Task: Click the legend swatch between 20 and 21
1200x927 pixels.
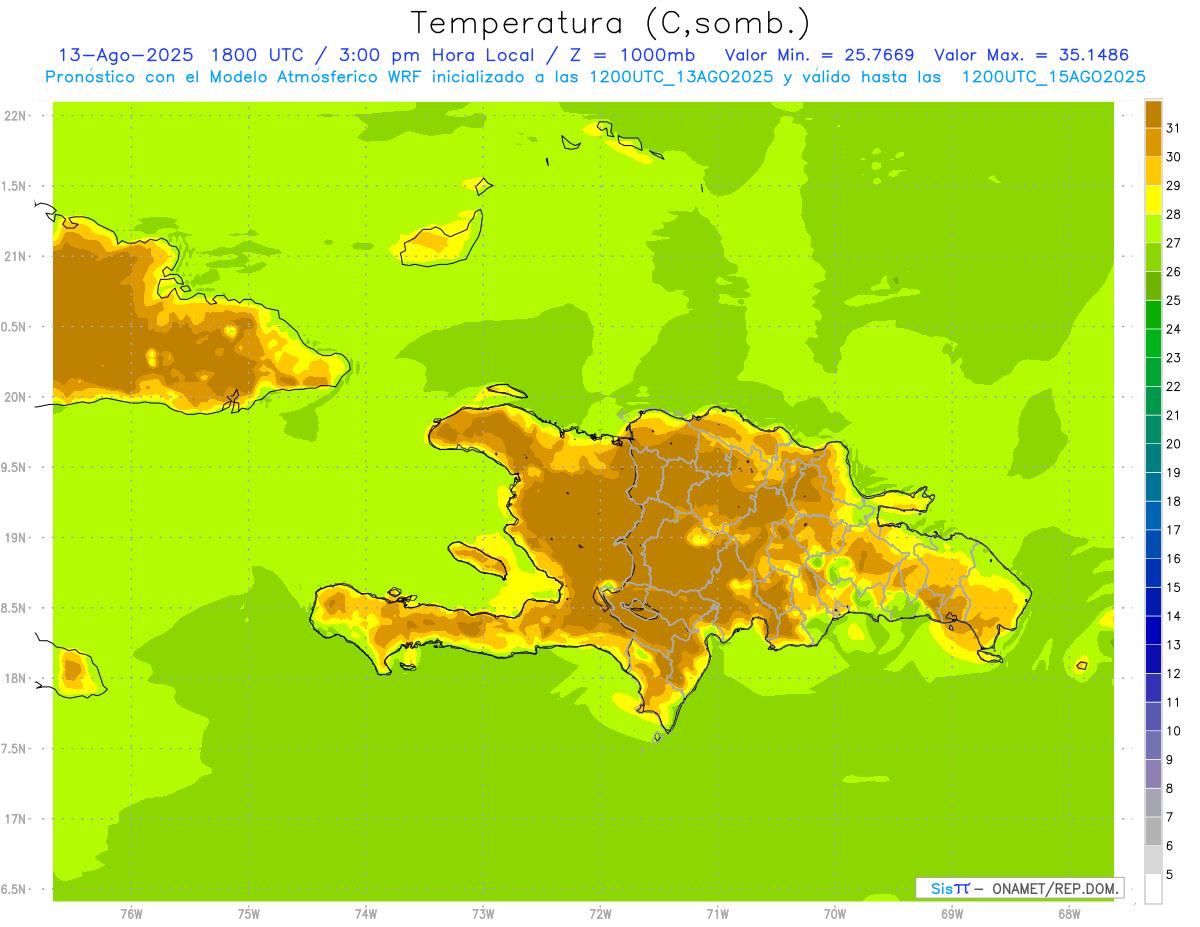Action: coord(1153,429)
